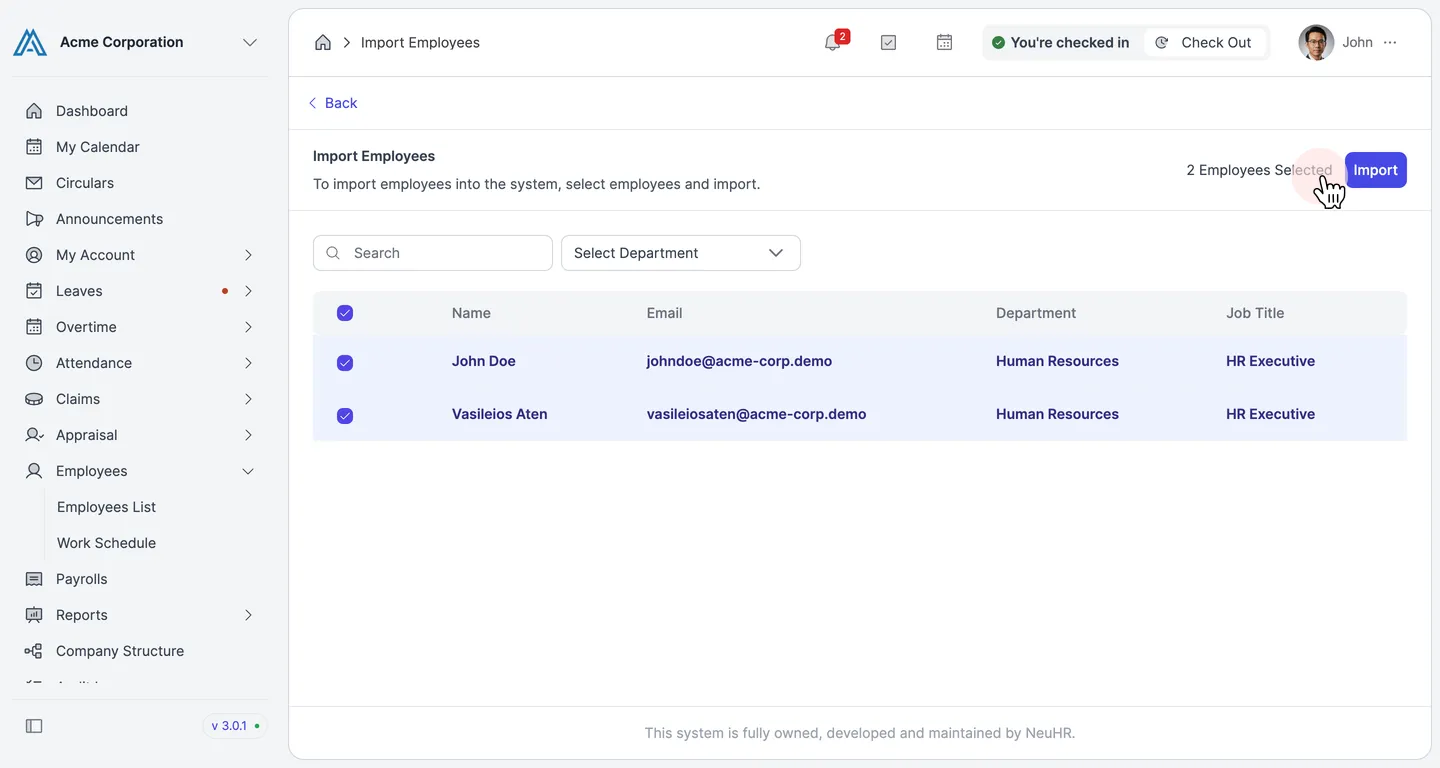1440x768 pixels.
Task: Click the Claims coin icon
Action: coord(34,399)
